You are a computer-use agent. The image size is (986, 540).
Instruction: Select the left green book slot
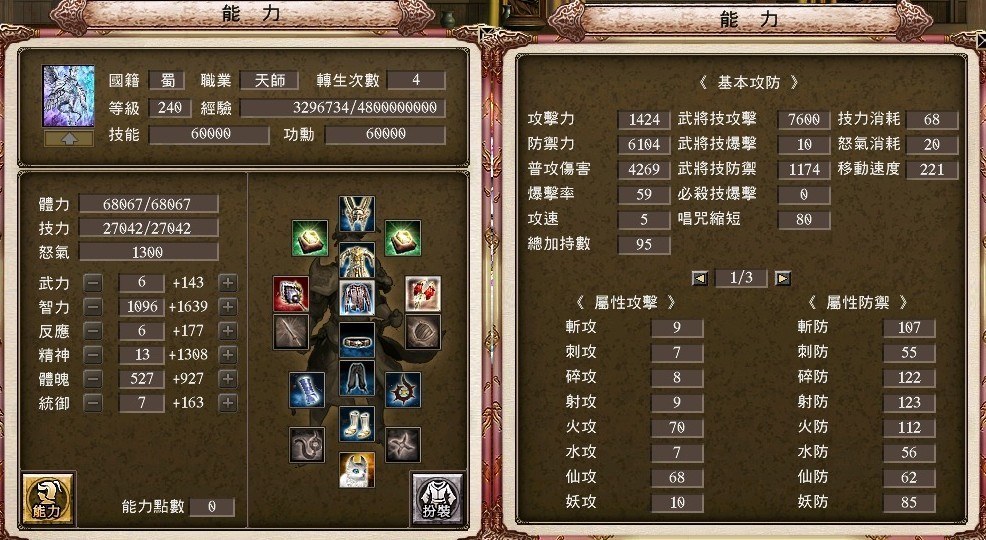click(309, 238)
